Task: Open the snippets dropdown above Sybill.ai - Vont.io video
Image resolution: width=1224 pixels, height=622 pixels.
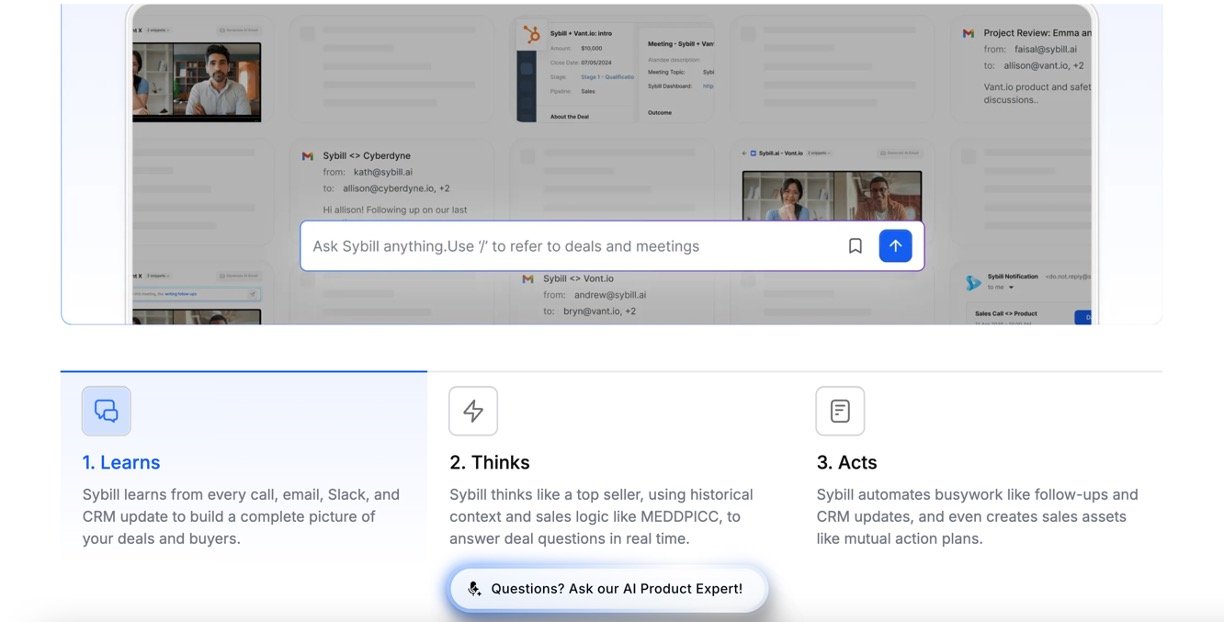Action: 818,153
